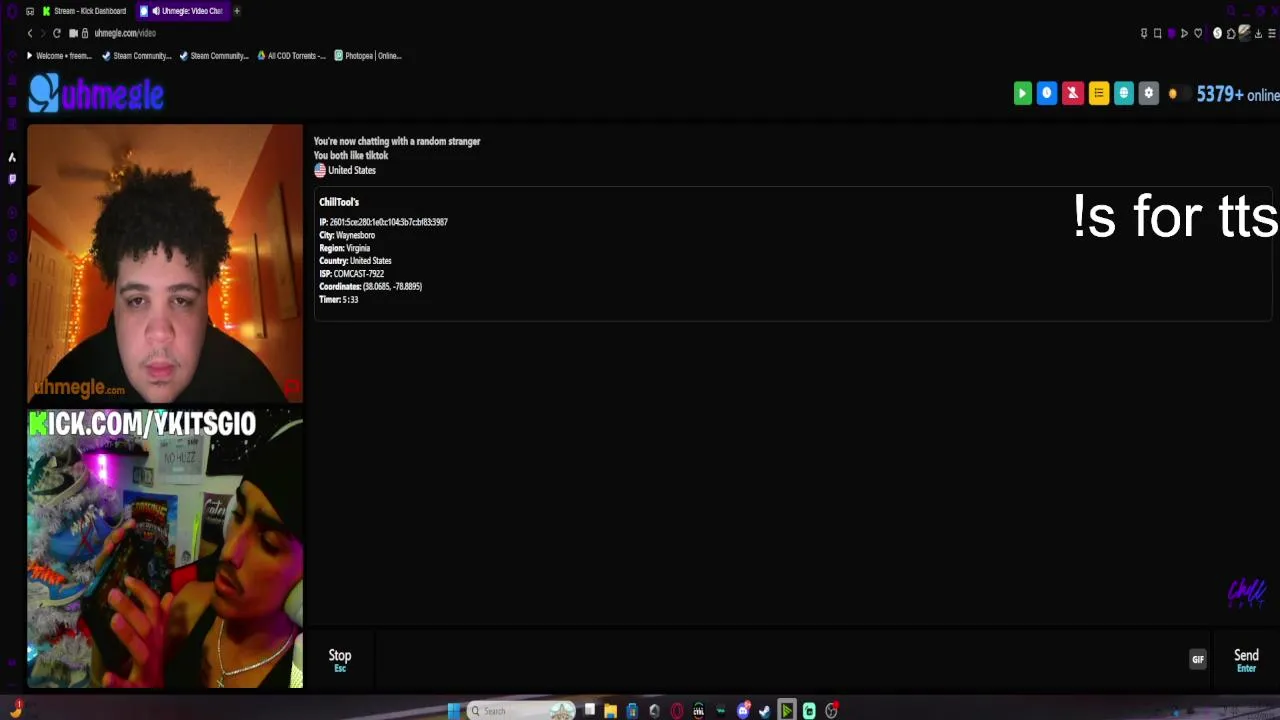Open Microsoft Store from the taskbar

point(632,711)
